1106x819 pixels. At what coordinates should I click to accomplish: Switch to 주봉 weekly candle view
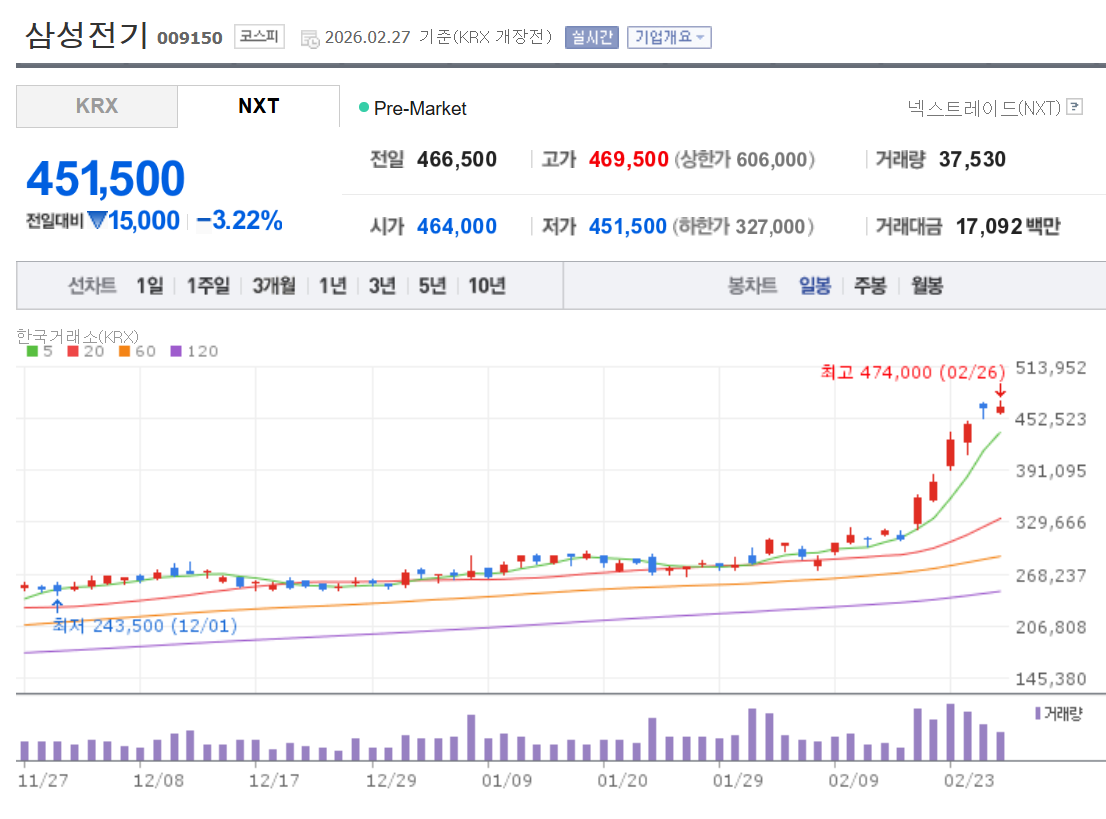click(x=869, y=285)
